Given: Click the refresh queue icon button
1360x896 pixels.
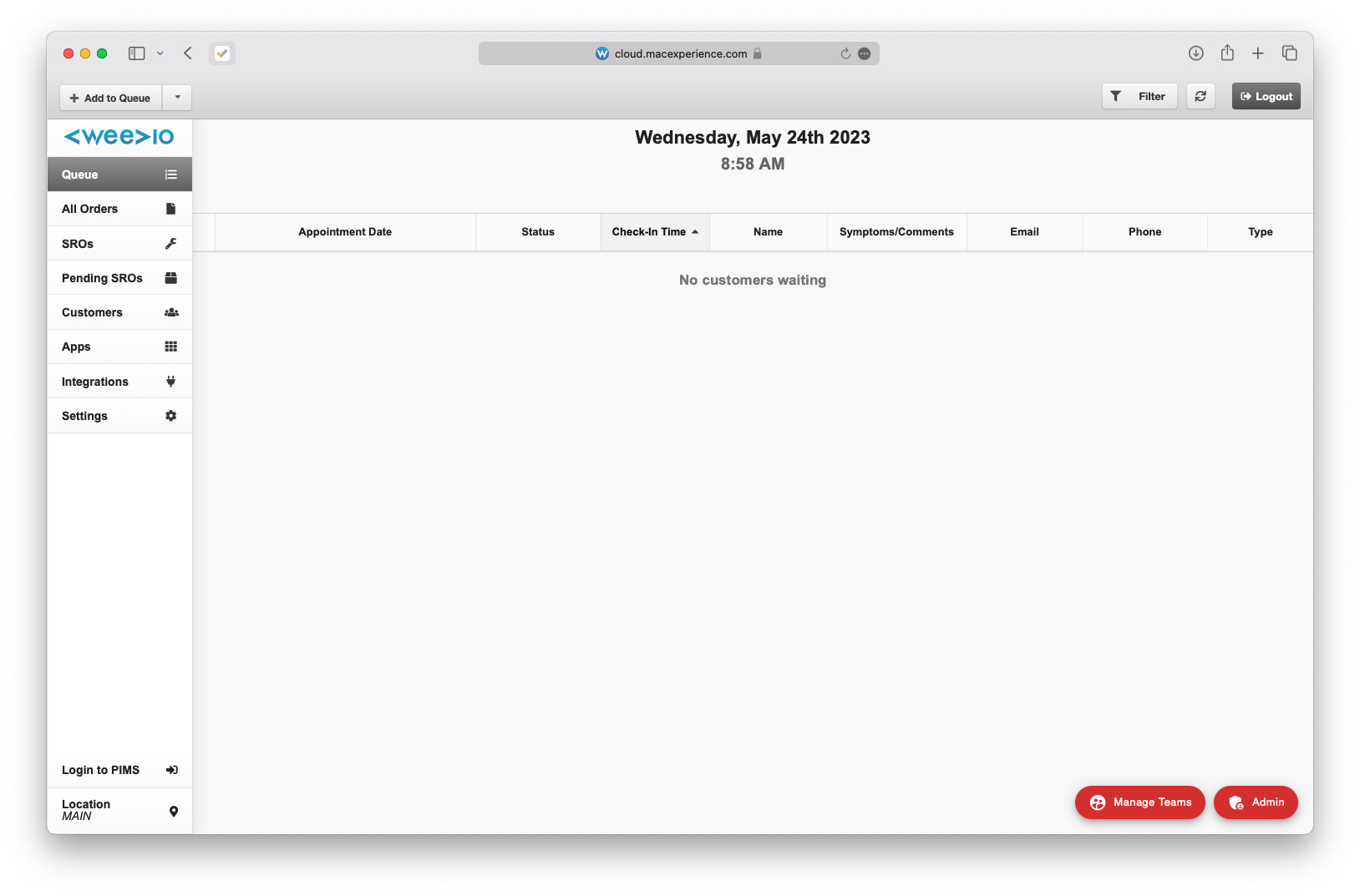Looking at the screenshot, I should pyautogui.click(x=1200, y=97).
